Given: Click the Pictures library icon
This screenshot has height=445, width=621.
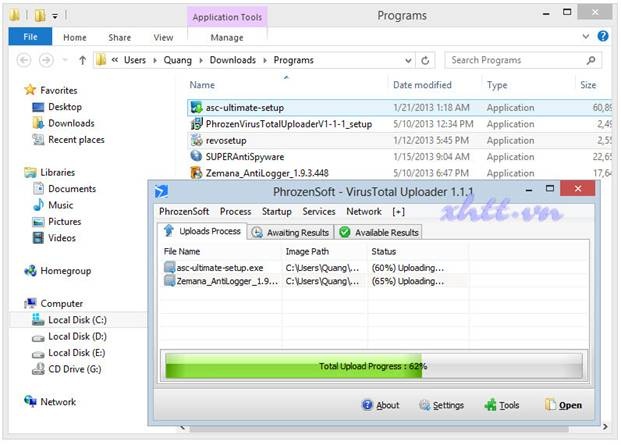Looking at the screenshot, I should click(x=38, y=221).
